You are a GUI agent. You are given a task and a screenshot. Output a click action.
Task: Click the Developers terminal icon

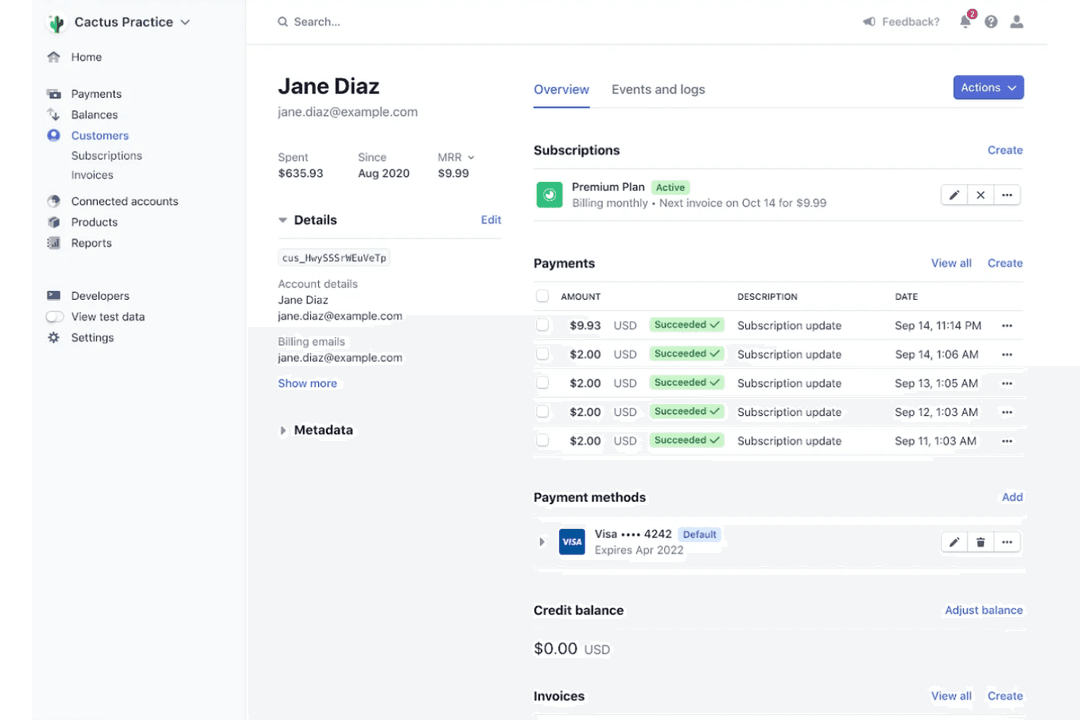(x=54, y=296)
